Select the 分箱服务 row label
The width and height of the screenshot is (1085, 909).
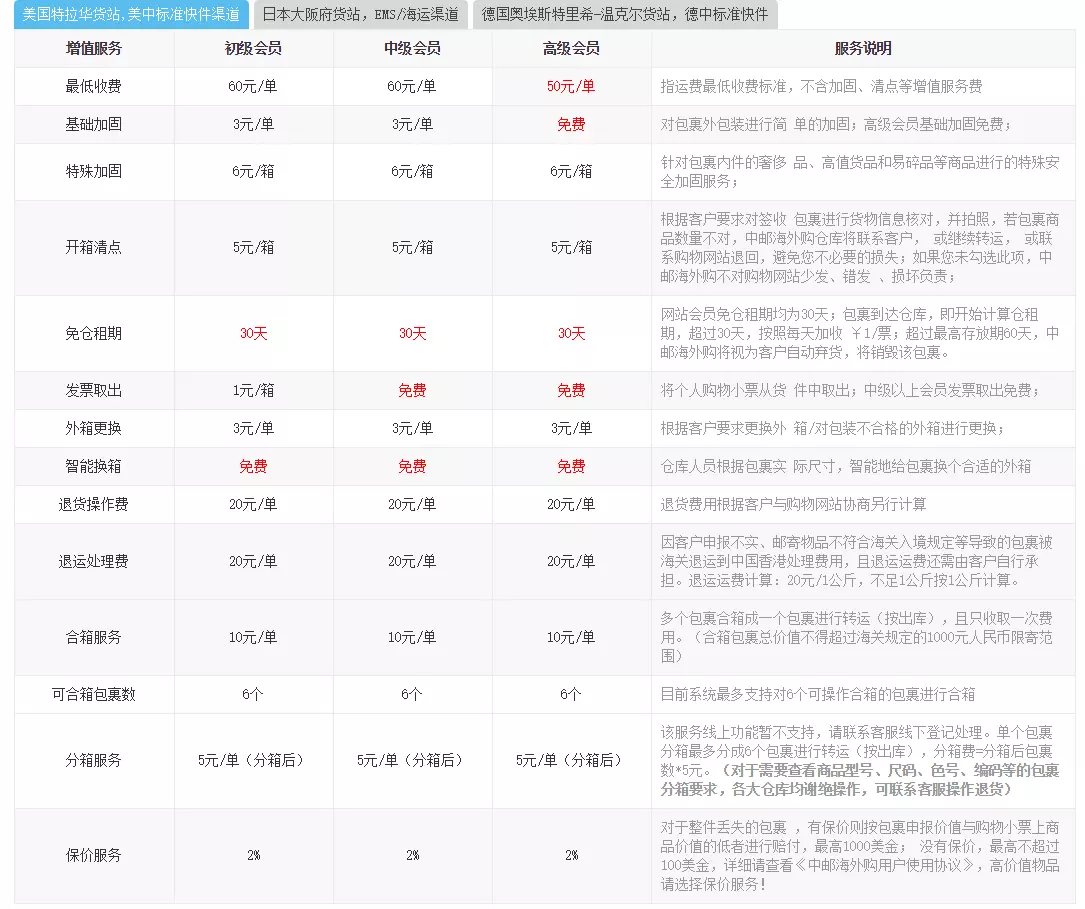click(93, 761)
